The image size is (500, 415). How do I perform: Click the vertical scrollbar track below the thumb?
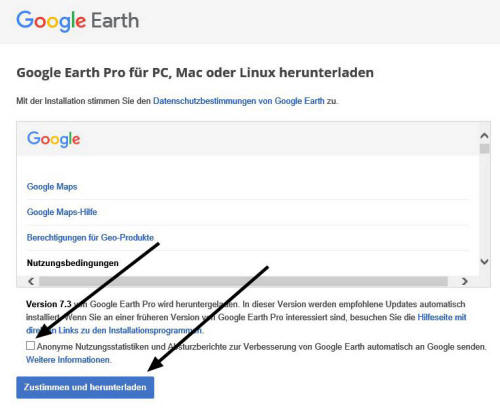pos(484,205)
